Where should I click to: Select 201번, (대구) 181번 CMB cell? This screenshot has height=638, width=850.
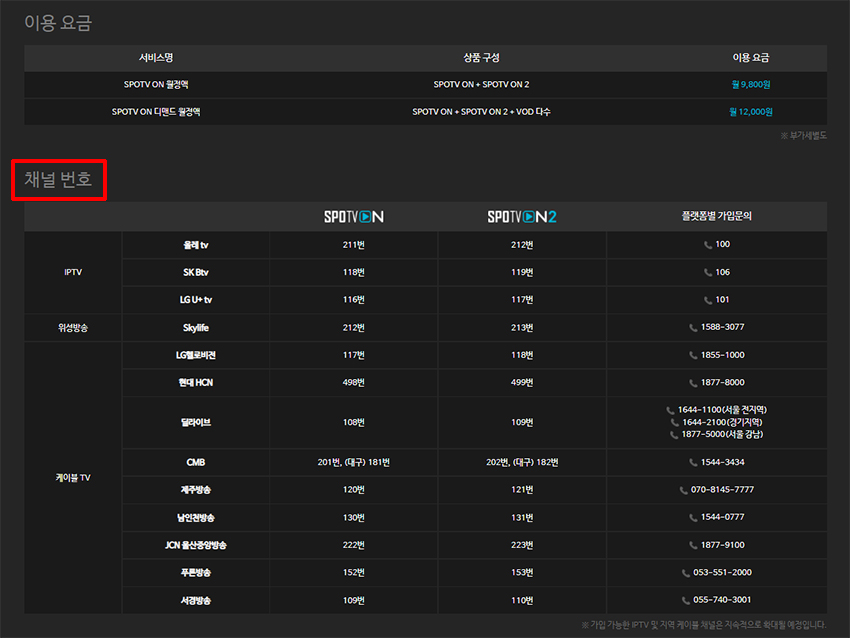click(353, 462)
